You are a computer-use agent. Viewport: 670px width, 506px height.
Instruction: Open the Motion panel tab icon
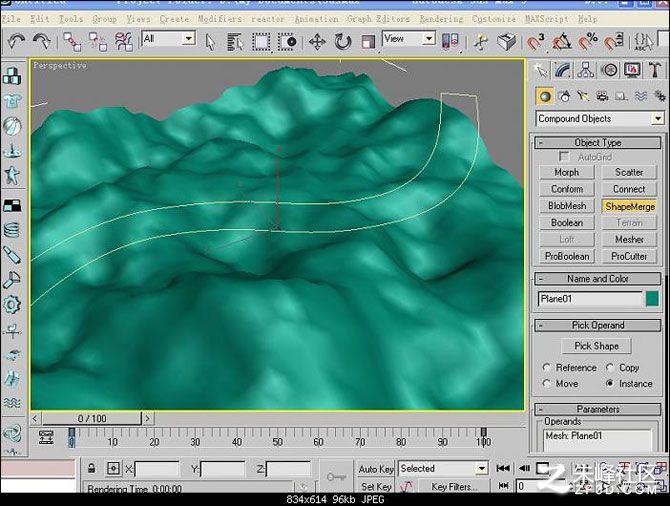tap(609, 70)
